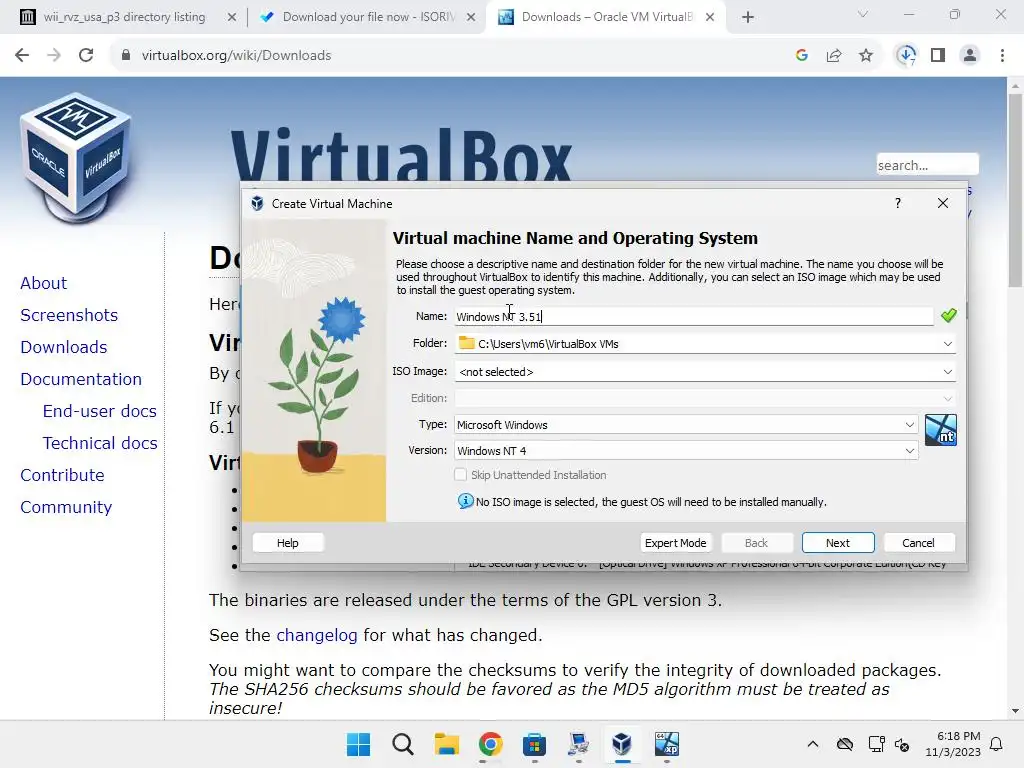Switch to Chrome in the taskbar
Screen dimensions: 1024x768
pos(490,744)
